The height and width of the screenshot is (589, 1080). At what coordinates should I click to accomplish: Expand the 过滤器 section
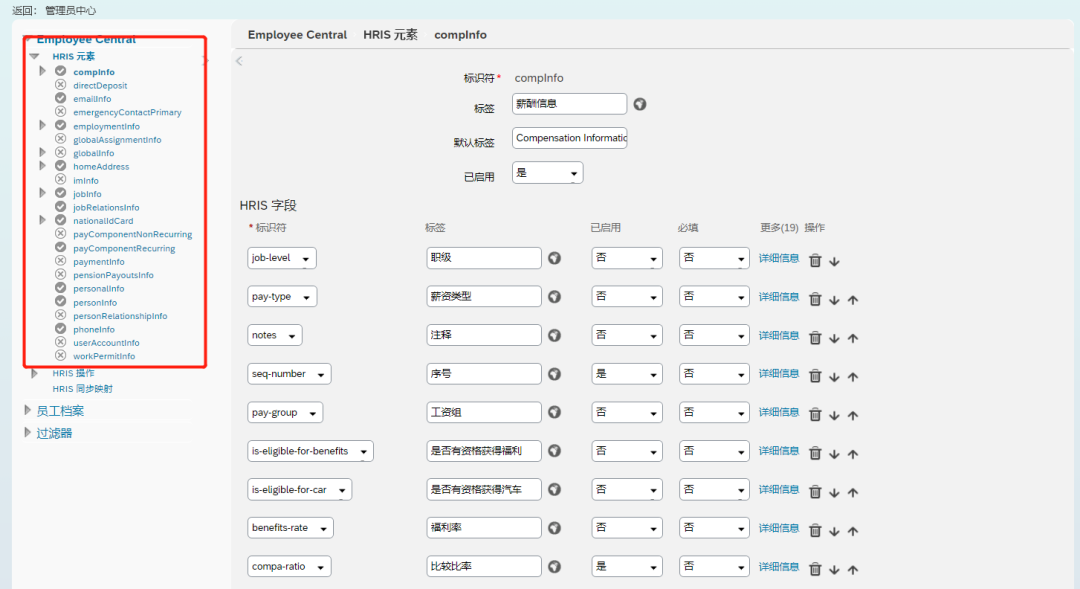click(x=27, y=432)
